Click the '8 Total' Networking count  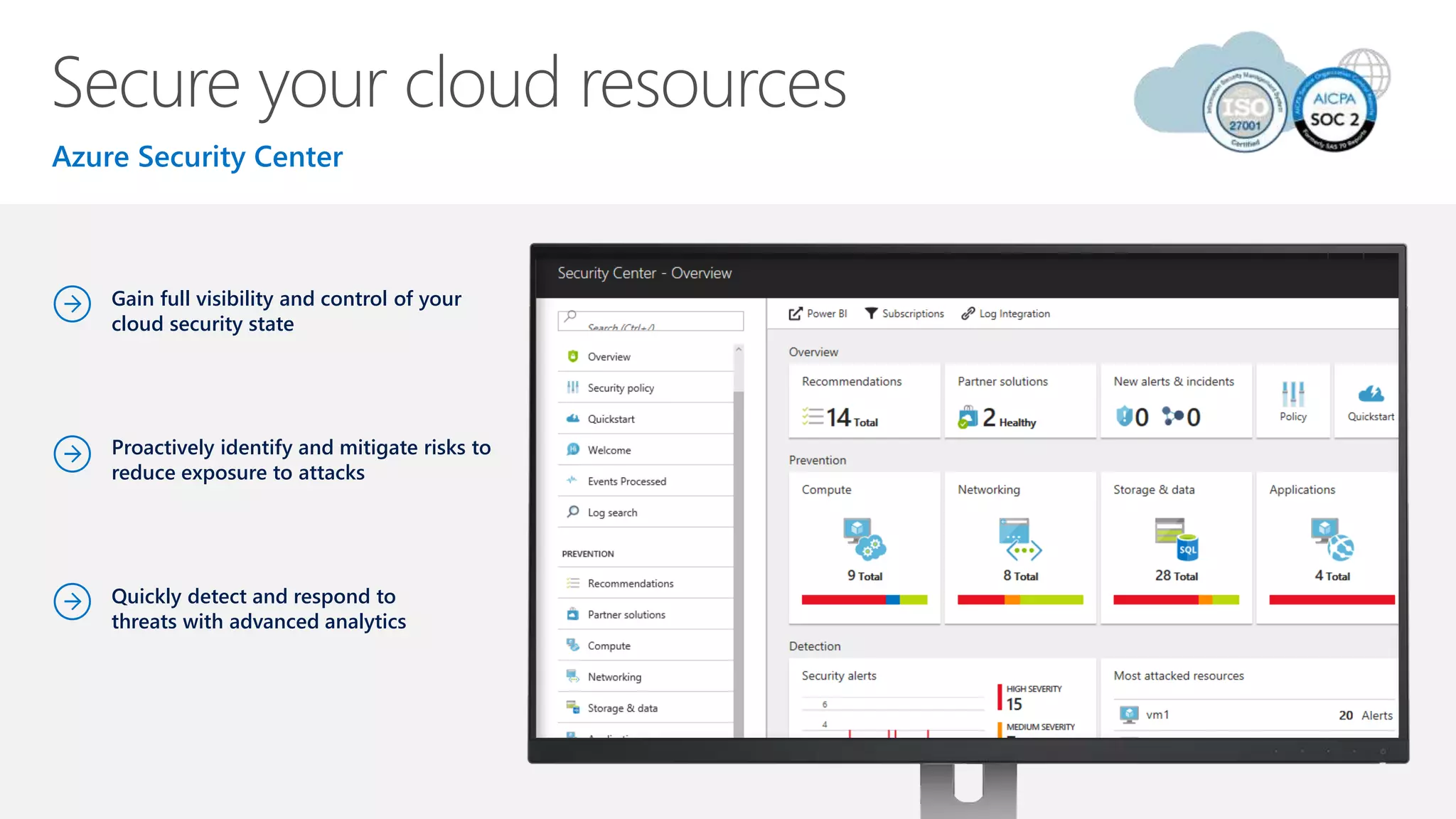(1020, 576)
